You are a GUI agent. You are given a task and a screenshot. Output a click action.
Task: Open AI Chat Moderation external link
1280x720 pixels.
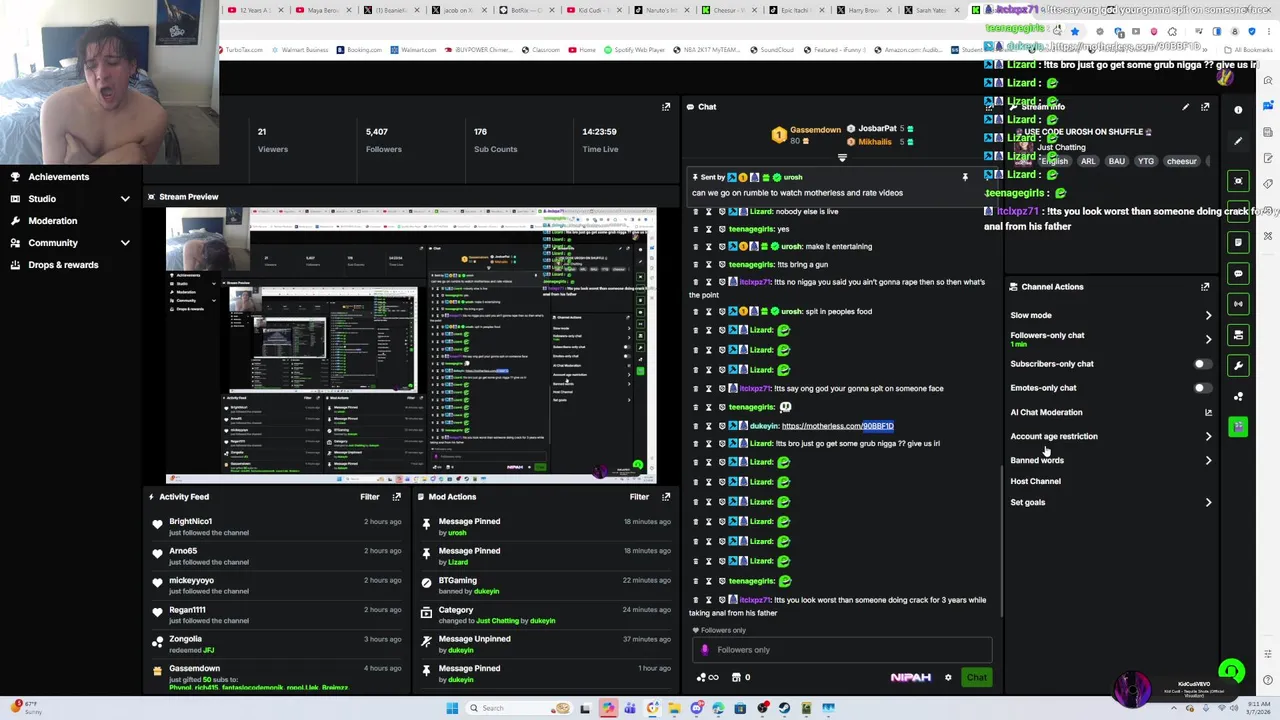coord(1208,412)
